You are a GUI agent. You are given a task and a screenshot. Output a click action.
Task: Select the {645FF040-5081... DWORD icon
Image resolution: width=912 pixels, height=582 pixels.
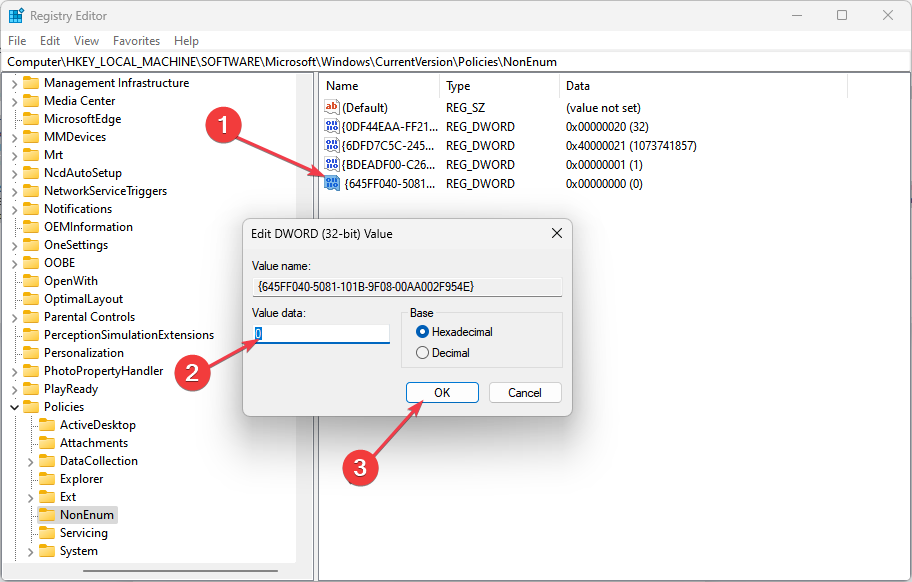[332, 184]
